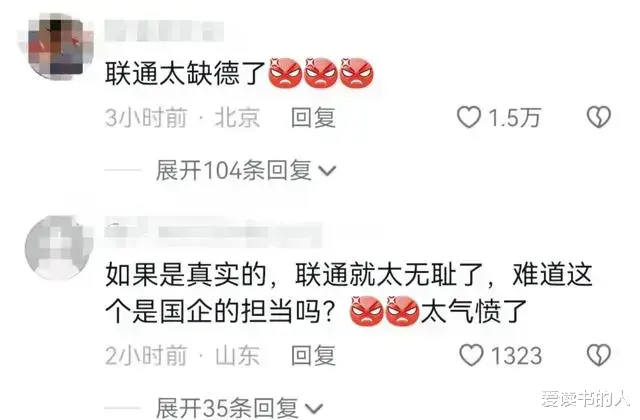Click chevron next to 展开35条回复
This screenshot has width=640, height=420.
click(314, 408)
